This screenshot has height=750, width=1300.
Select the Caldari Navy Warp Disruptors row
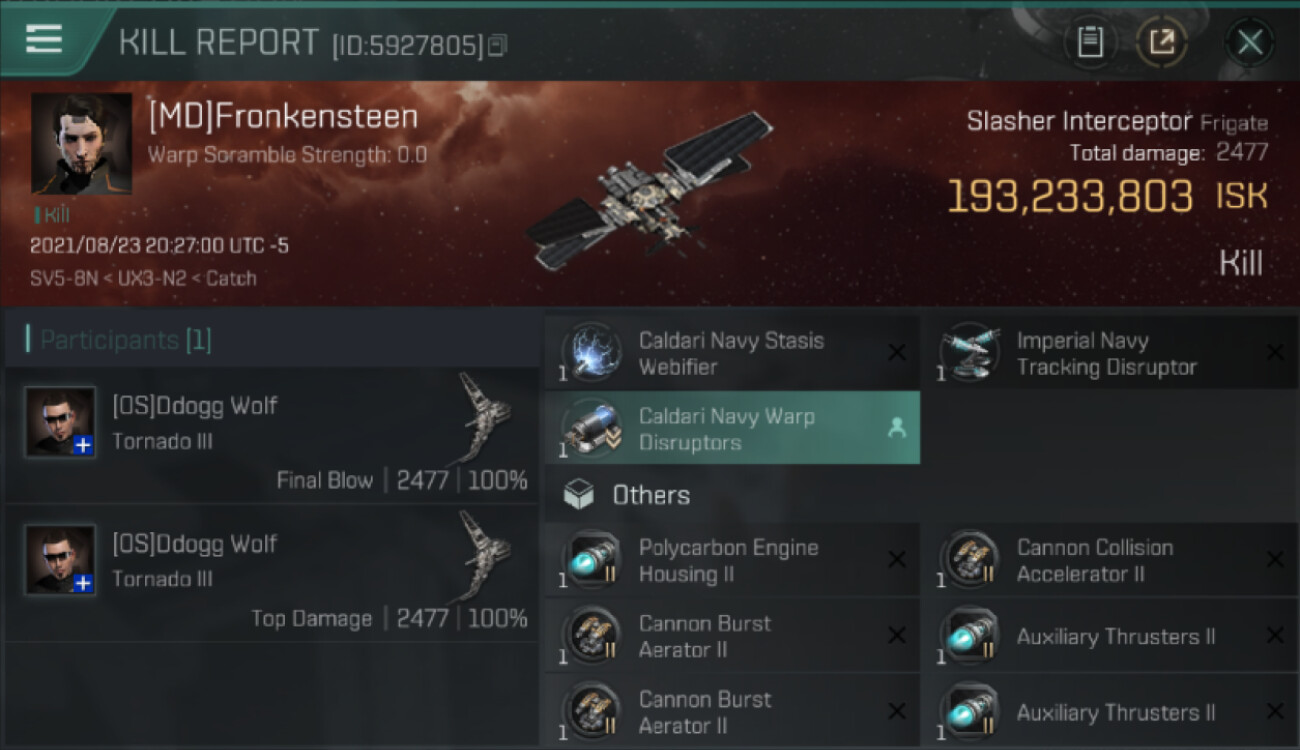click(x=733, y=428)
